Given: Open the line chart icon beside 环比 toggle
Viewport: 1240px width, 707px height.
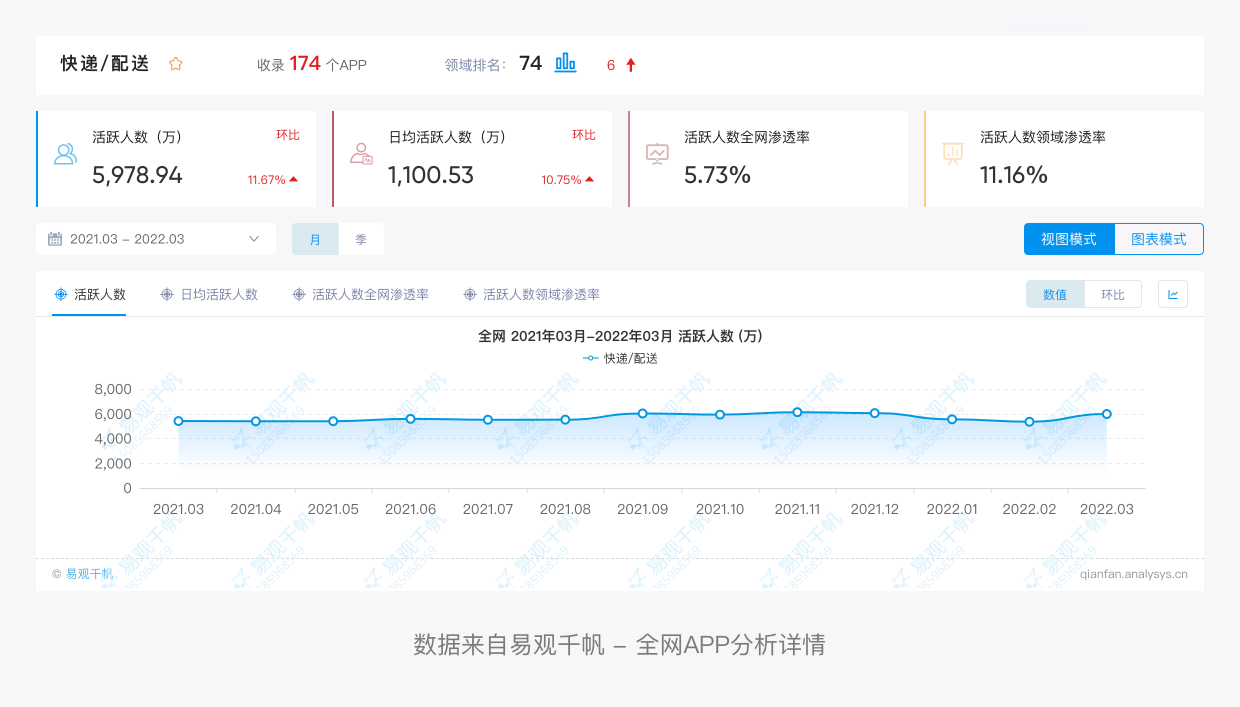Looking at the screenshot, I should tap(1172, 293).
